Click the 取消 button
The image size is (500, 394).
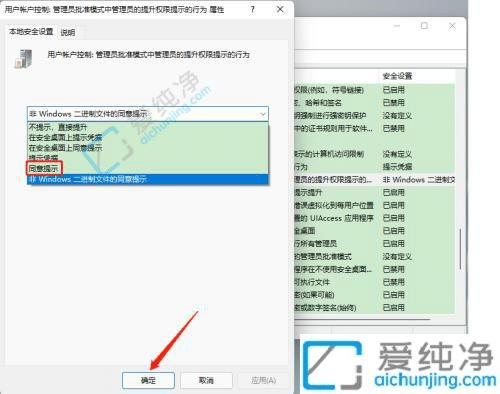tap(206, 380)
